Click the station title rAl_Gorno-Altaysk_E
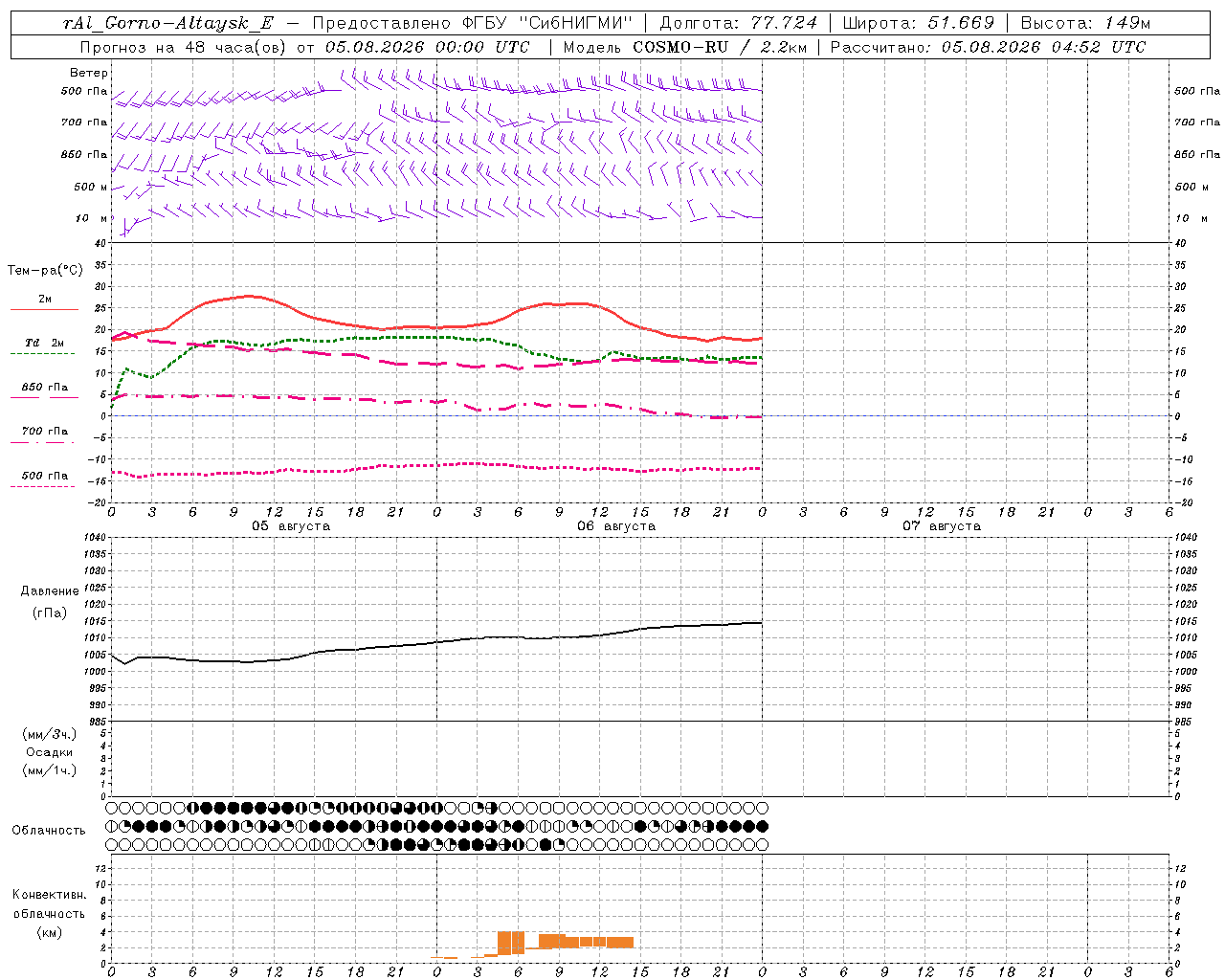This screenshot has width=1225, height=980. click(167, 22)
